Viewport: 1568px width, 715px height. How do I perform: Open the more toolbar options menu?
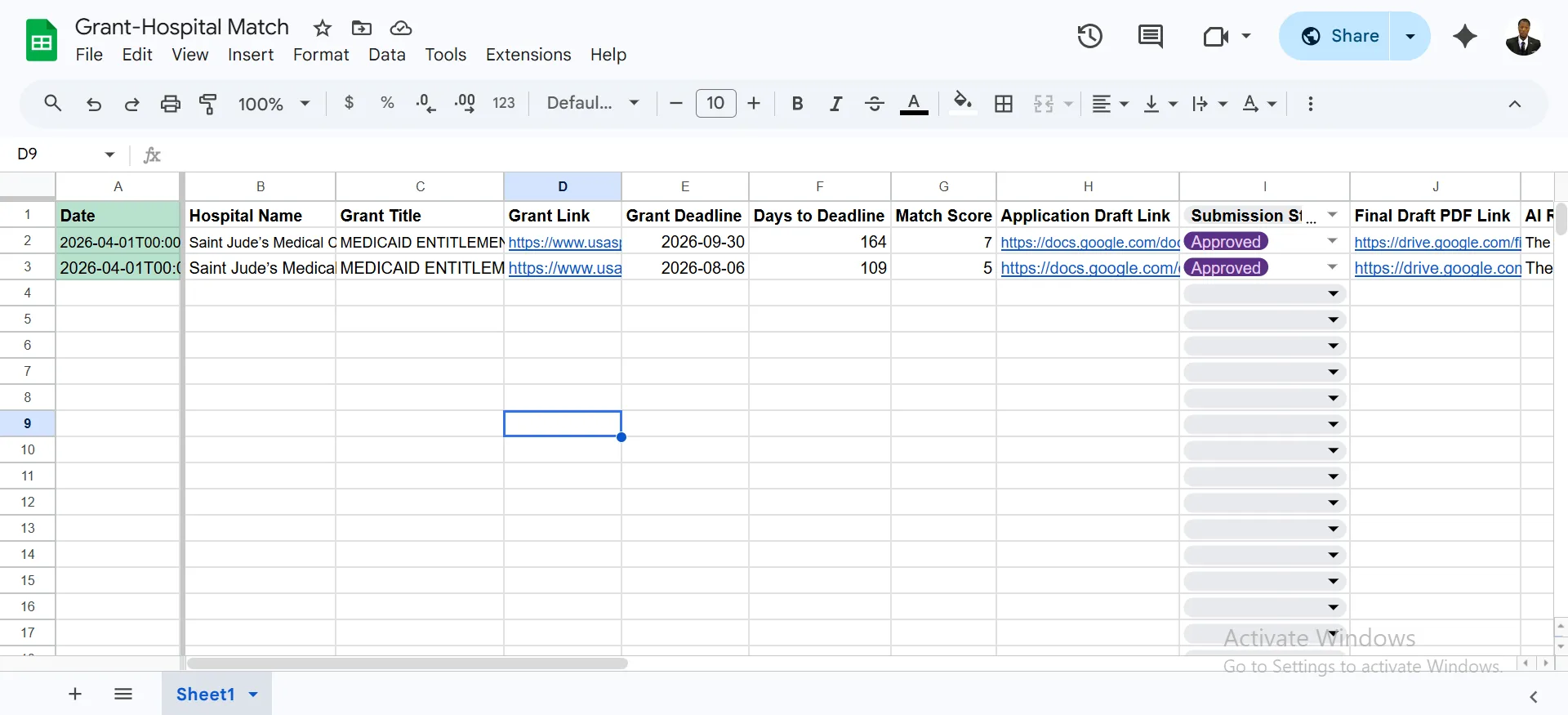coord(1310,104)
